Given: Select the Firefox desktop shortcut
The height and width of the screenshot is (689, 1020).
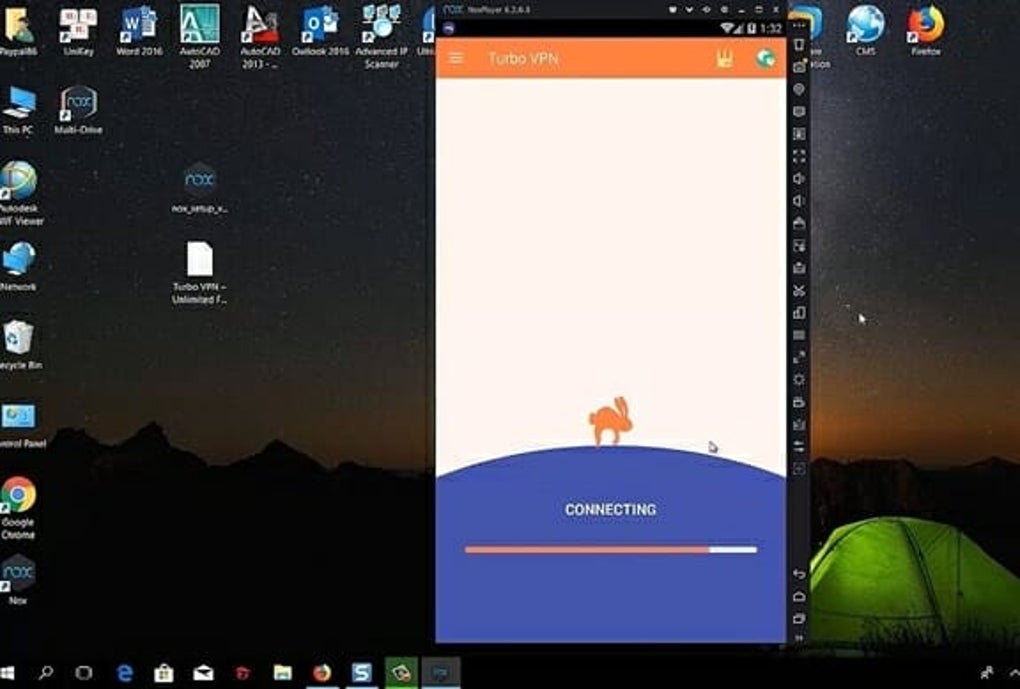Looking at the screenshot, I should (926, 31).
